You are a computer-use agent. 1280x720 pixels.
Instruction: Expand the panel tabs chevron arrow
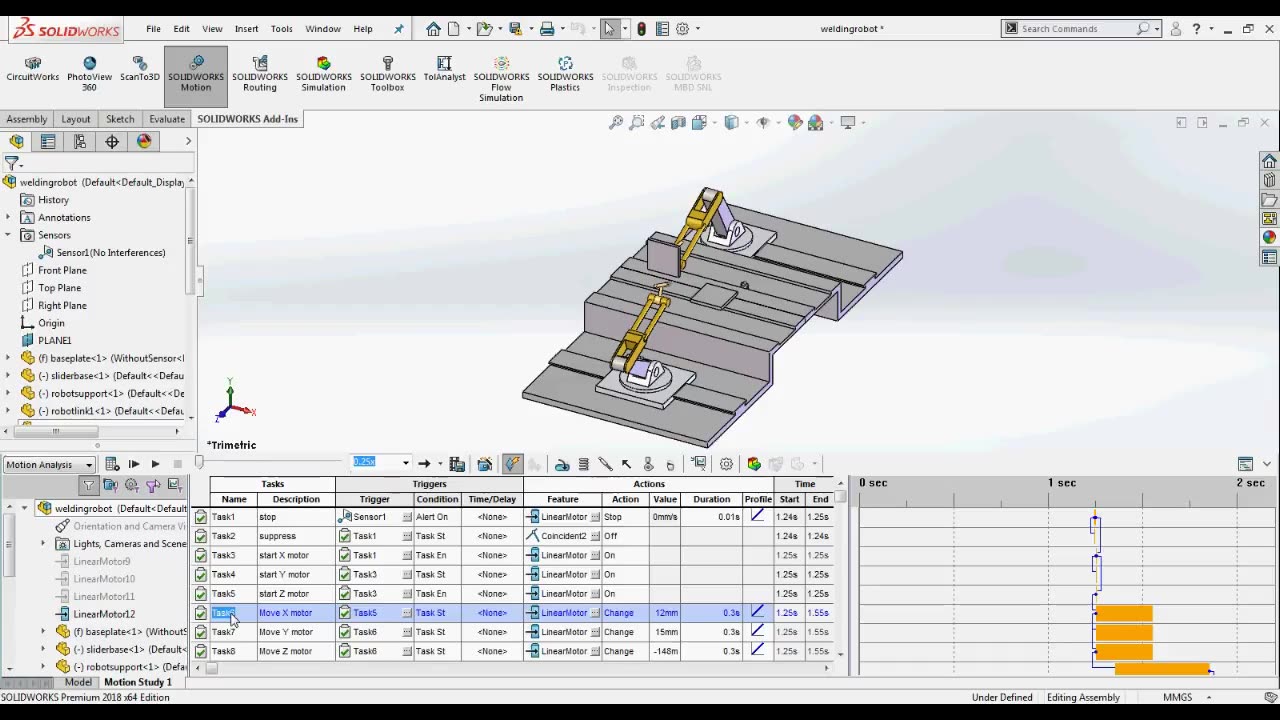pyautogui.click(x=187, y=142)
